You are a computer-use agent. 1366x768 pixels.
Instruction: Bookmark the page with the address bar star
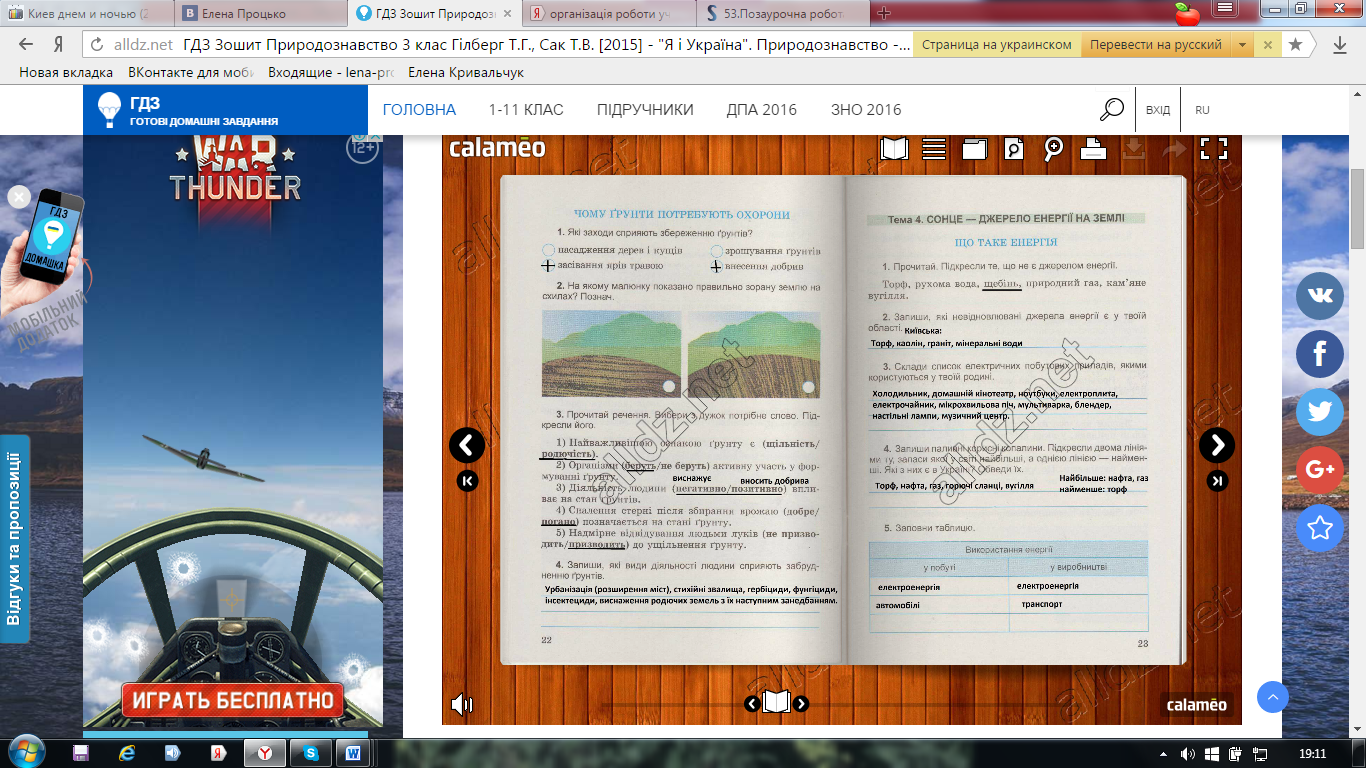[1295, 45]
